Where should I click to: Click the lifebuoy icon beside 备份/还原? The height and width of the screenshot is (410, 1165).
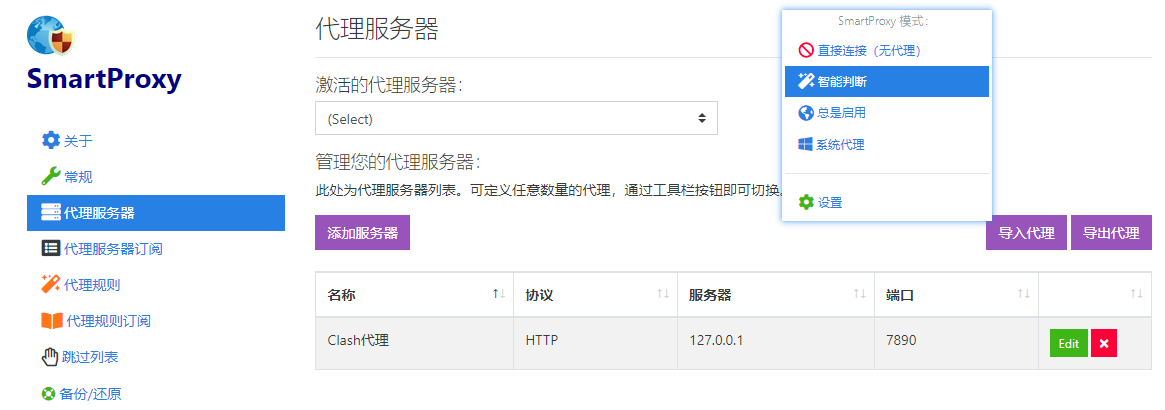point(49,394)
